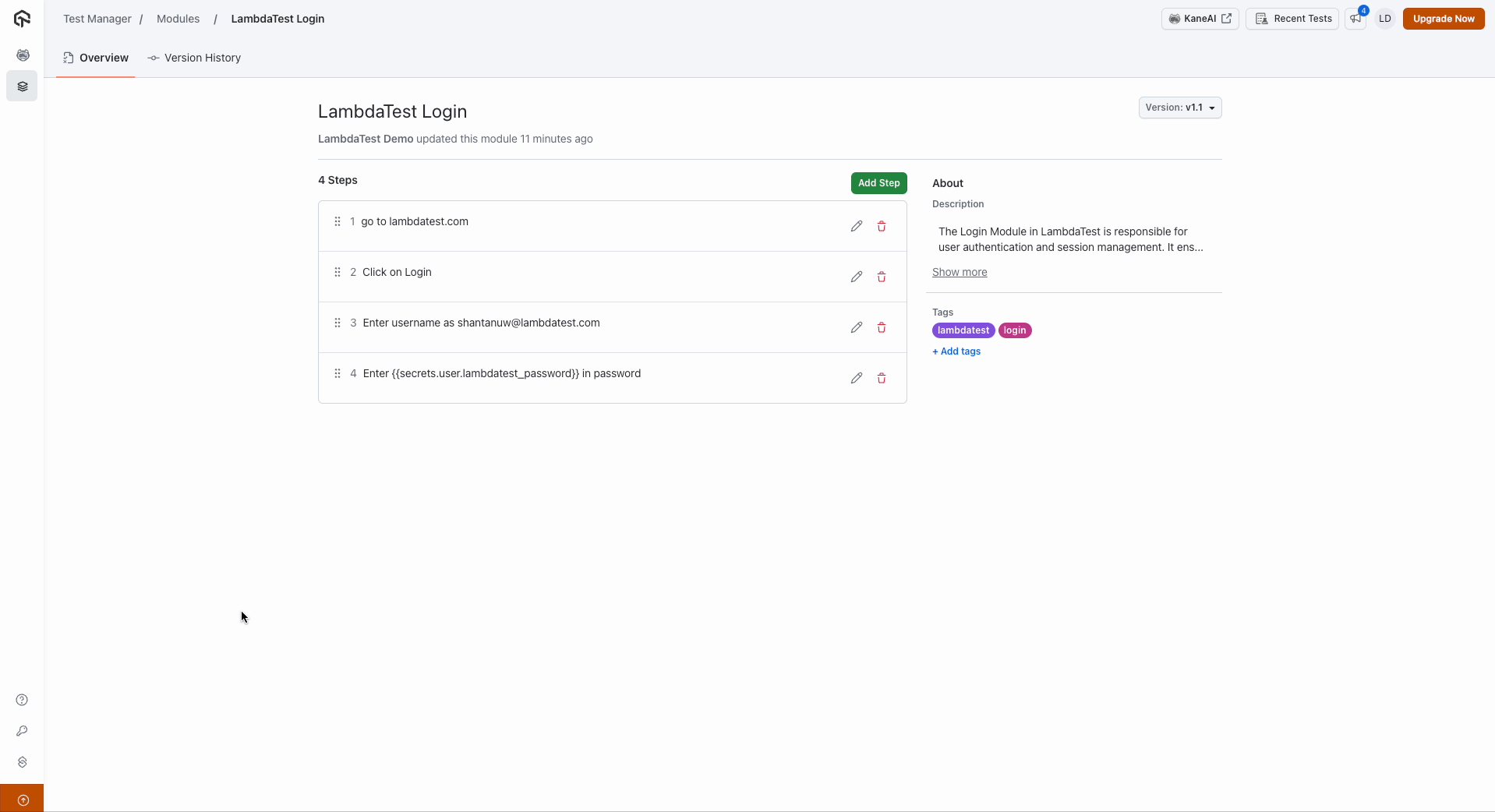Image resolution: width=1495 pixels, height=812 pixels.
Task: Click the key icon in left sidebar
Action: coord(22,731)
